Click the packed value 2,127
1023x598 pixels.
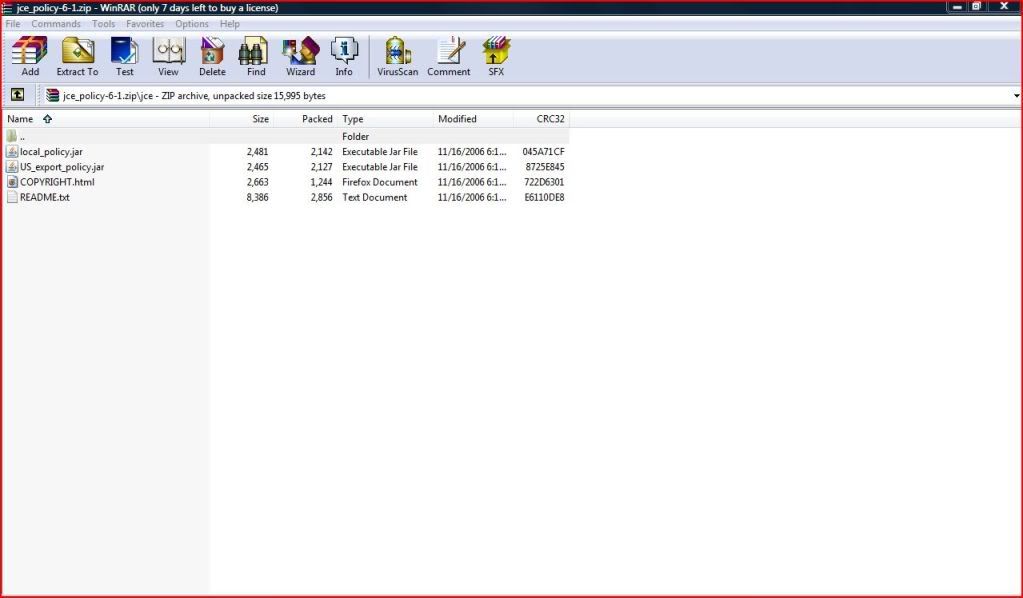(x=321, y=166)
